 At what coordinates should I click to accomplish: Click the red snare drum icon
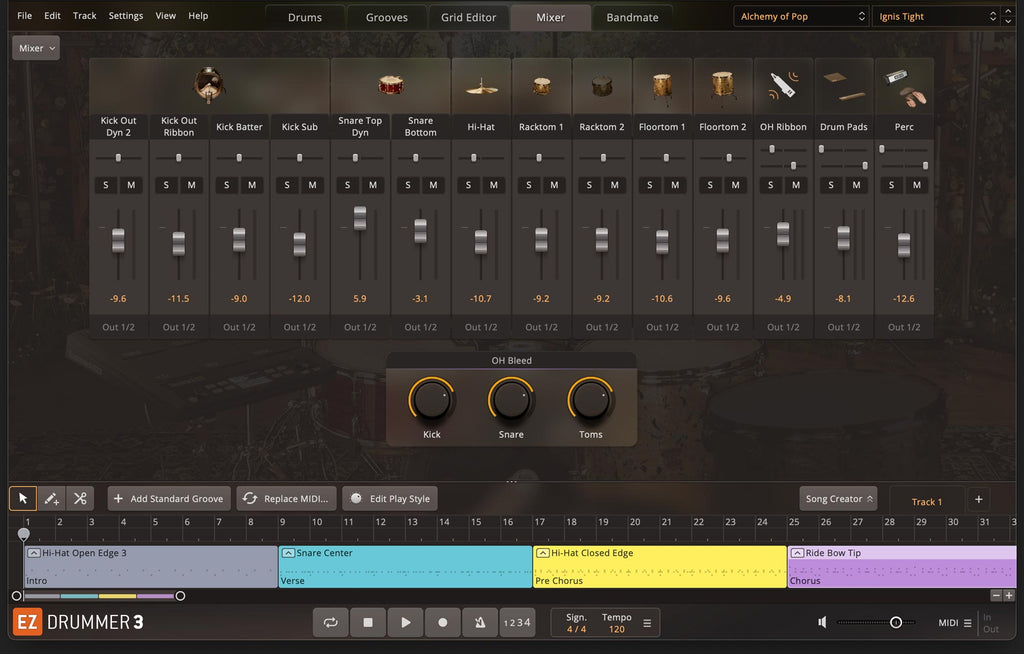click(x=391, y=85)
